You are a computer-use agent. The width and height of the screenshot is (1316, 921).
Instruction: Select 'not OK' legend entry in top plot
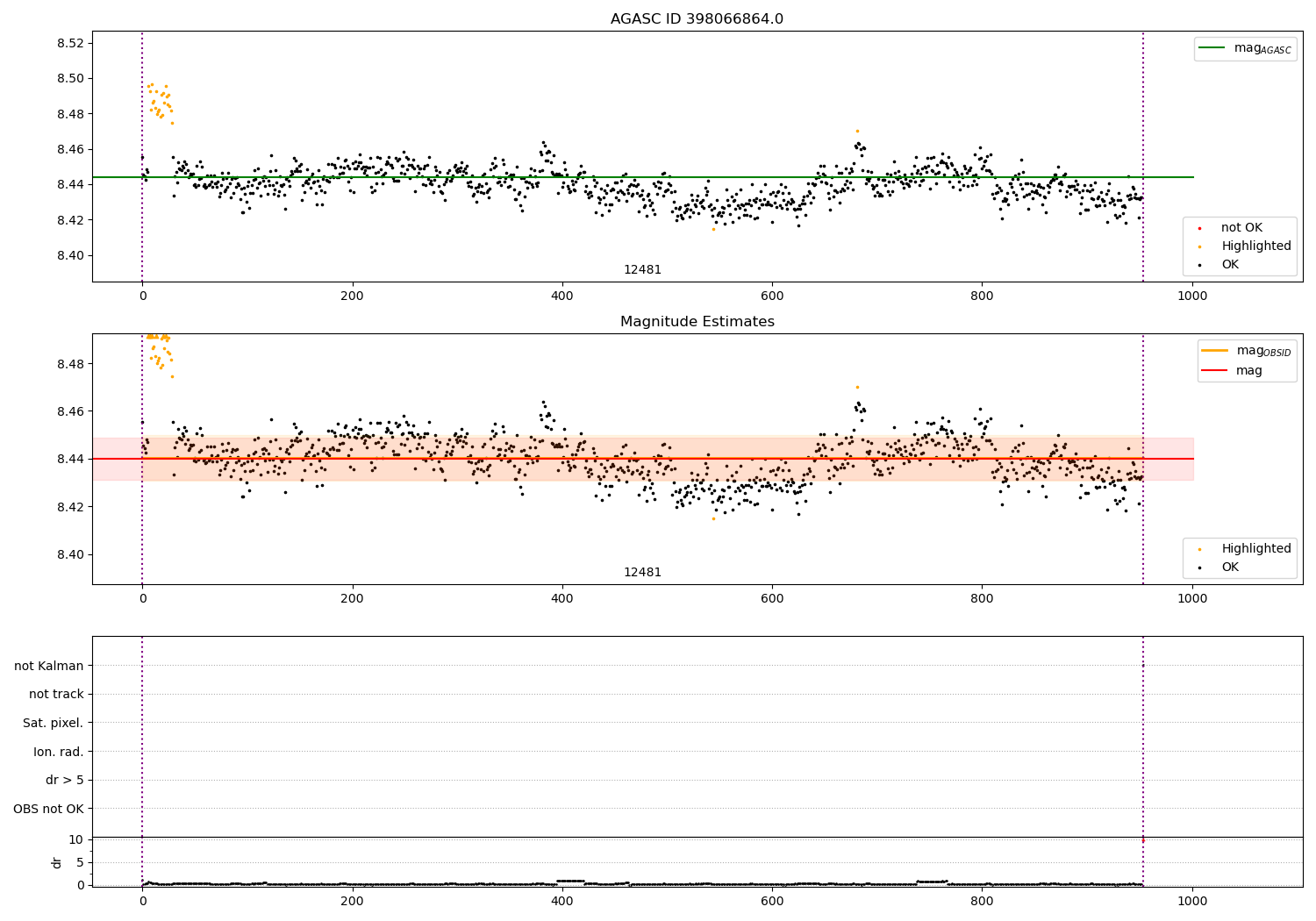pyautogui.click(x=1241, y=228)
